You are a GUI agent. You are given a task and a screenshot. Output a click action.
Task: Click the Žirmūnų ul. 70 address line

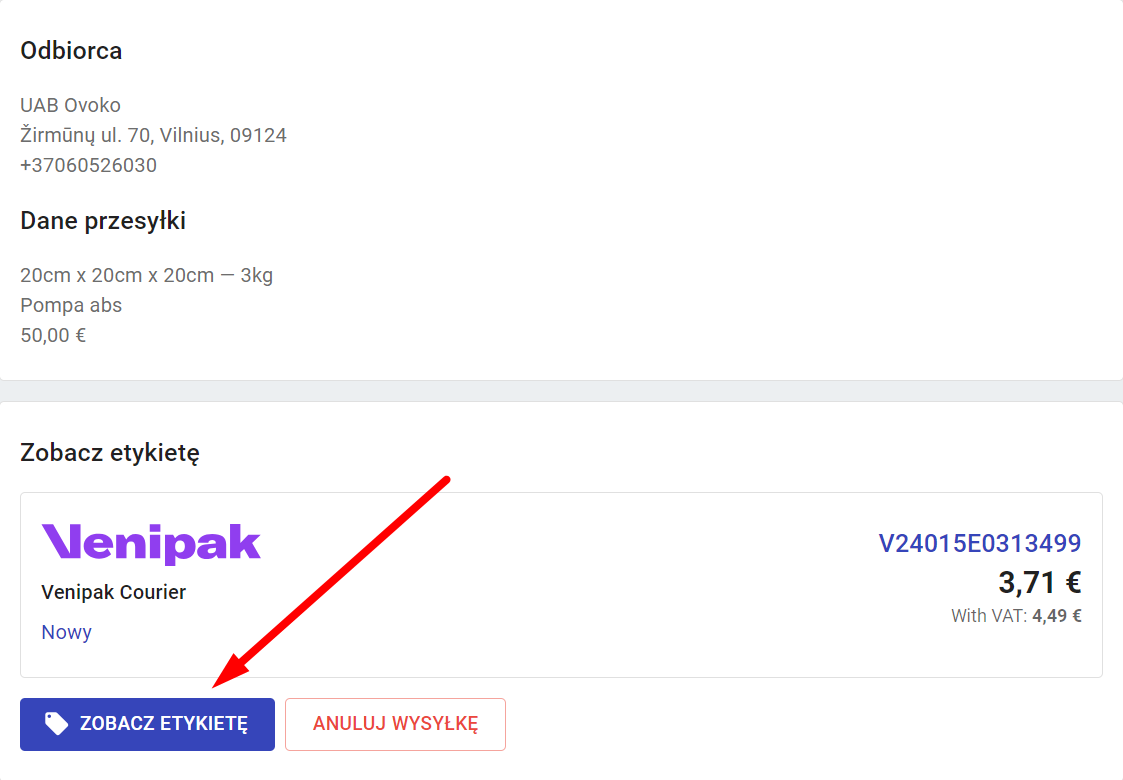153,135
